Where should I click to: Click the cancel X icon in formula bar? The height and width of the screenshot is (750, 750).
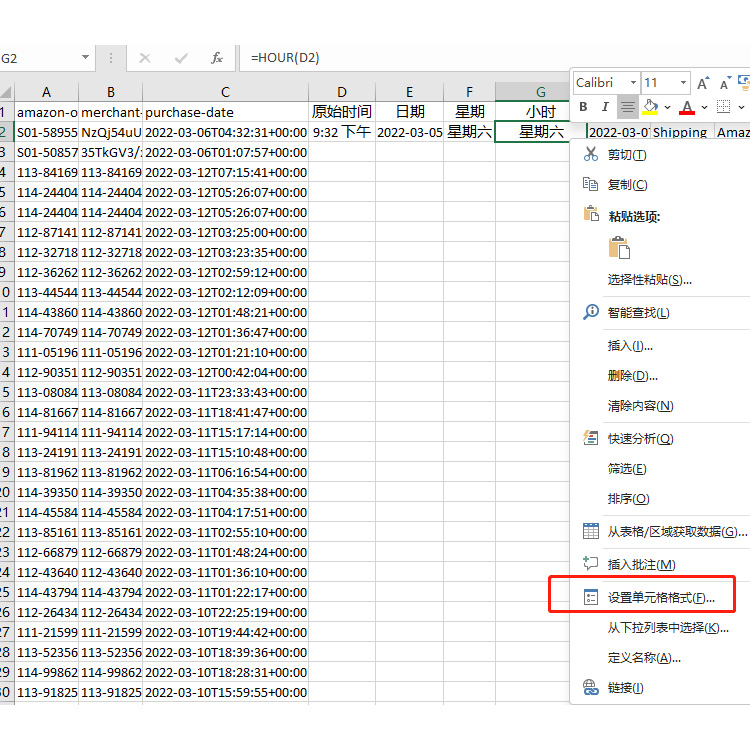click(145, 58)
